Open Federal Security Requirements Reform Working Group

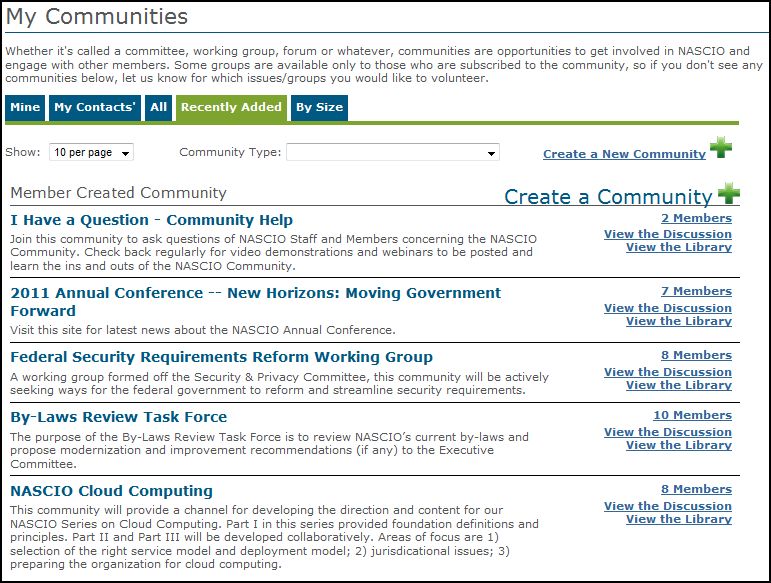[x=221, y=357]
